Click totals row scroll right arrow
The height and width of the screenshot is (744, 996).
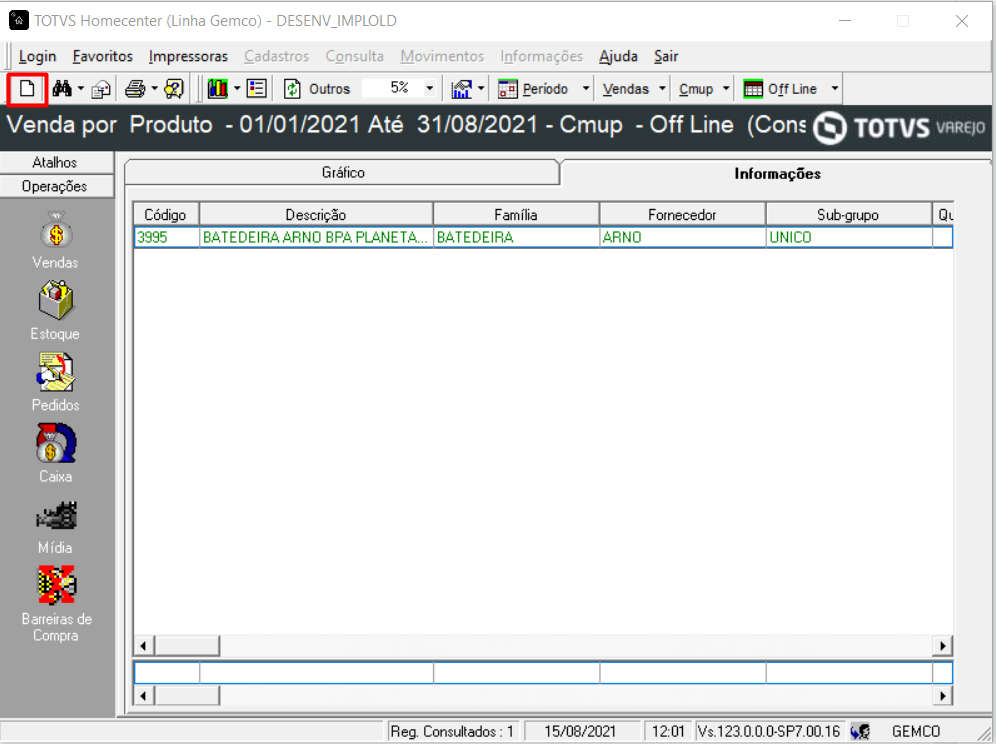pos(943,696)
